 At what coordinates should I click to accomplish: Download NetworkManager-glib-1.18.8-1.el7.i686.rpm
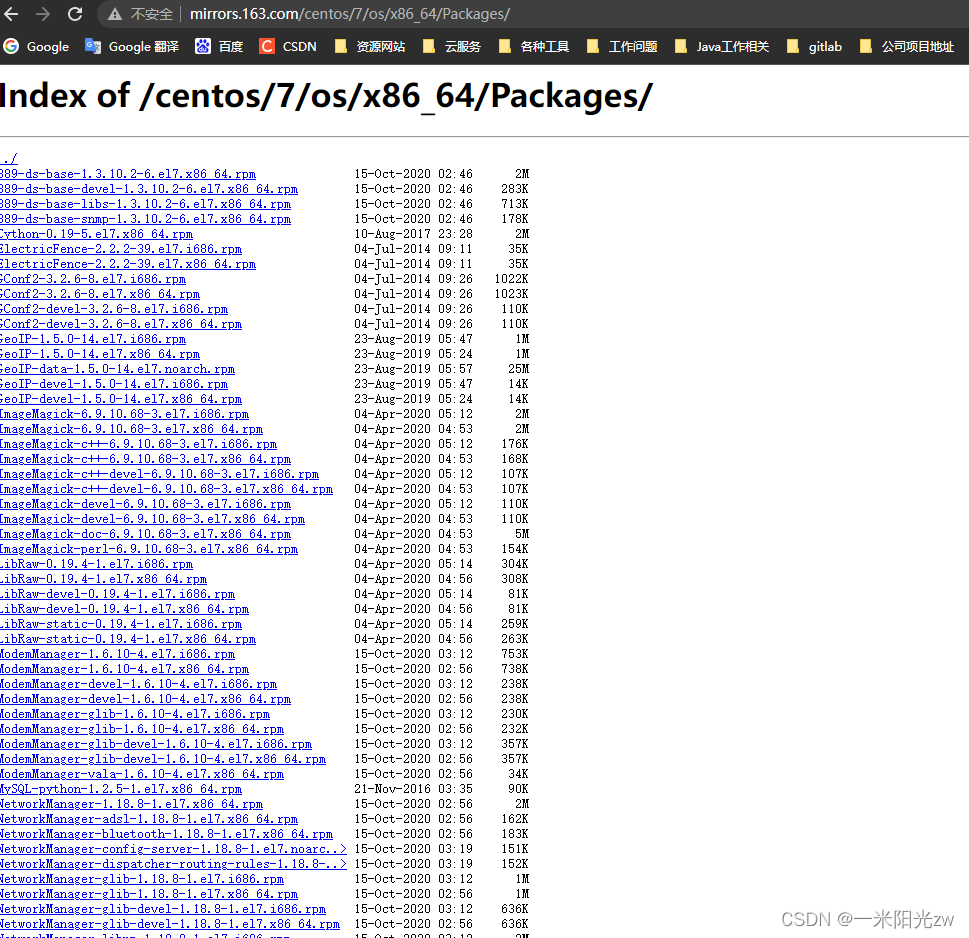point(142,879)
